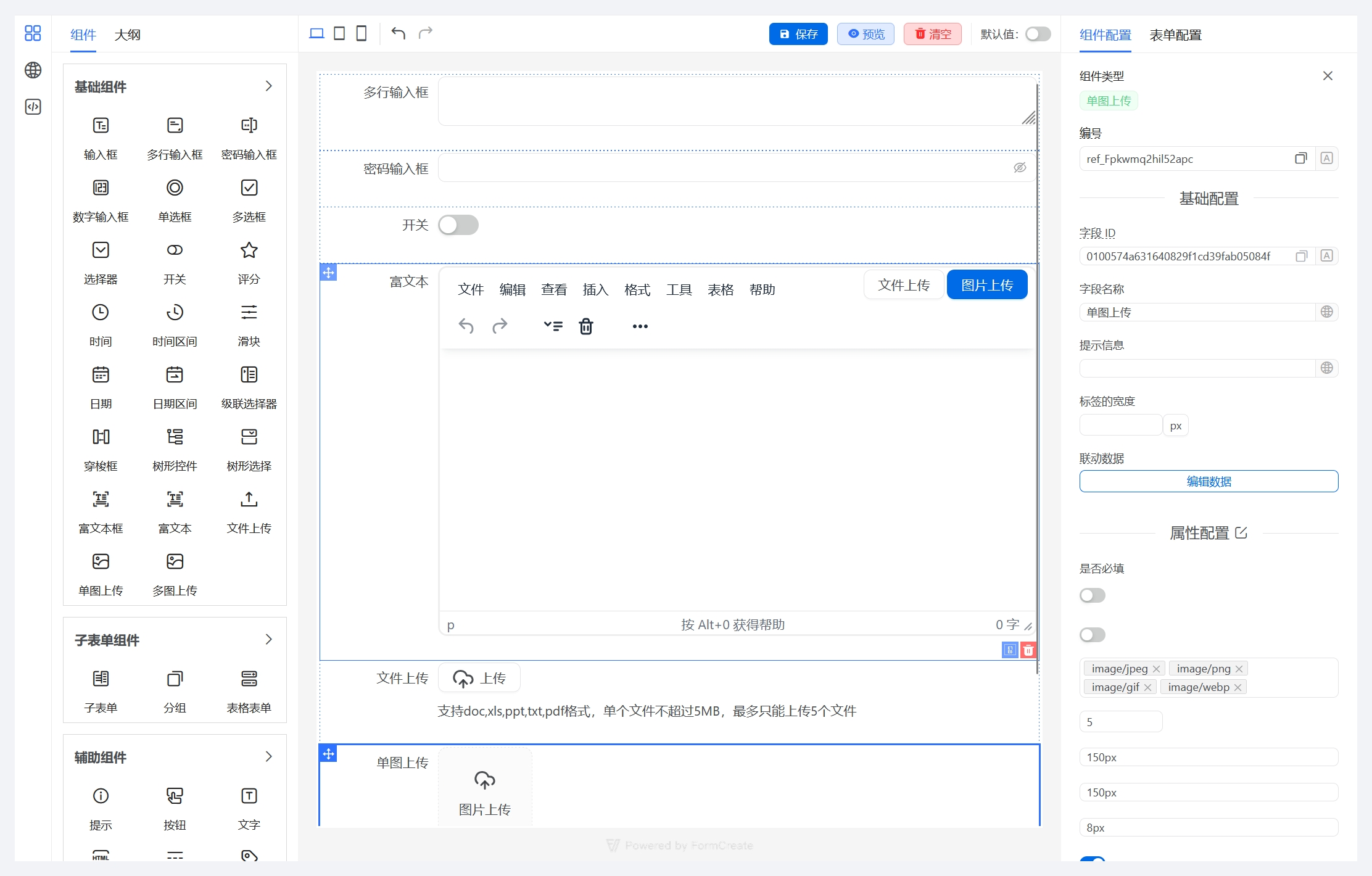Collapse the 基础组件 section
Screen dimensions: 1372x876
[x=268, y=86]
